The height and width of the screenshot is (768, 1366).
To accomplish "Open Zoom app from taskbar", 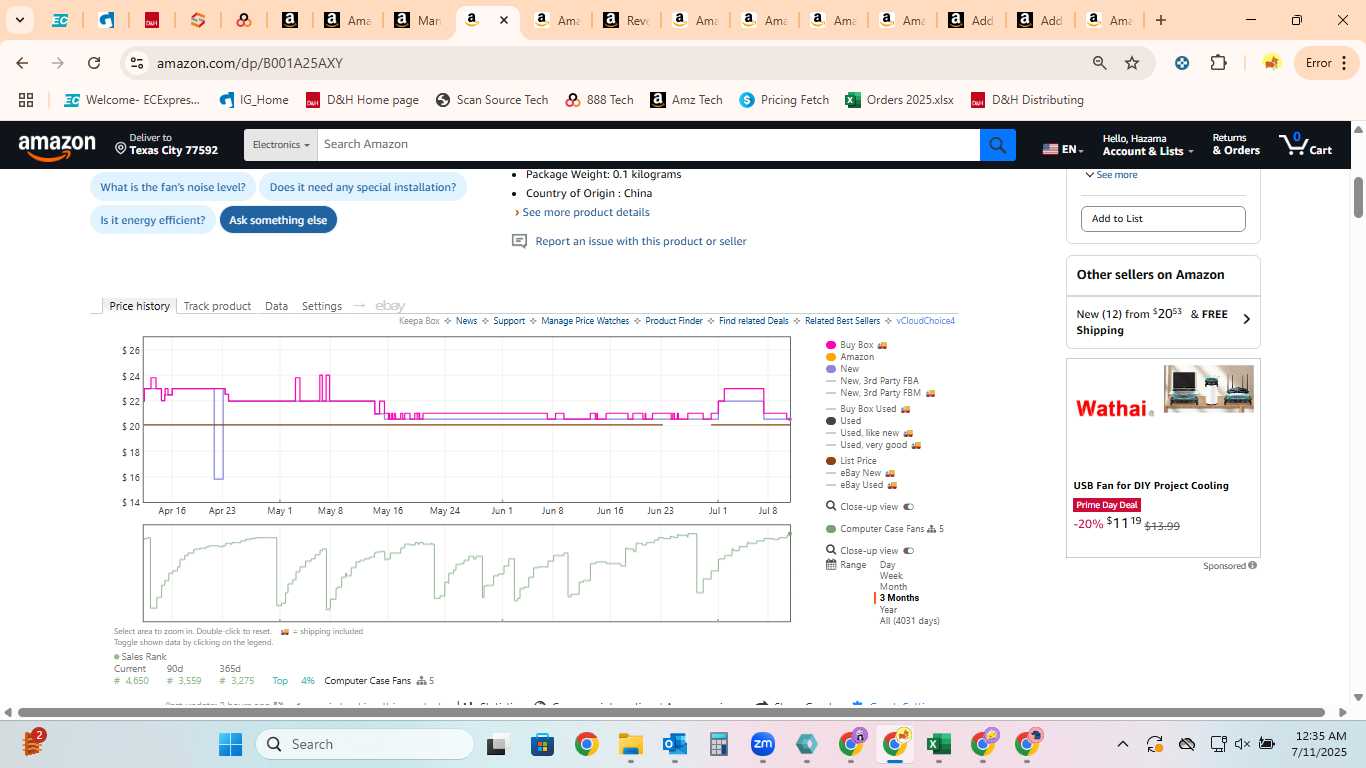I will 763,744.
